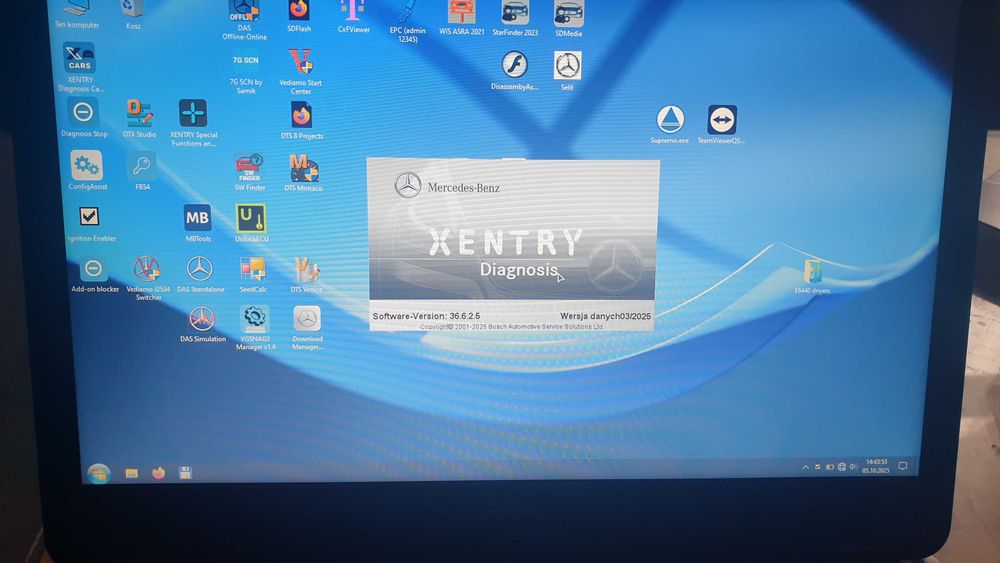Screen dimensions: 1000x563
Task: Open network globe tray icon
Action: click(842, 467)
